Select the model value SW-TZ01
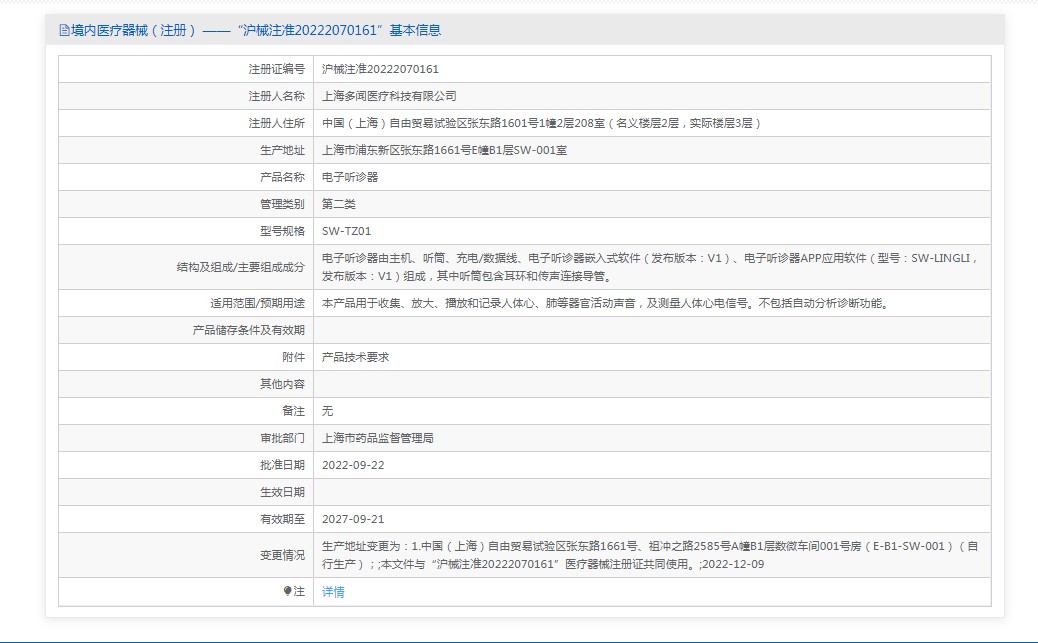Image resolution: width=1038 pixels, height=643 pixels. pyautogui.click(x=346, y=231)
